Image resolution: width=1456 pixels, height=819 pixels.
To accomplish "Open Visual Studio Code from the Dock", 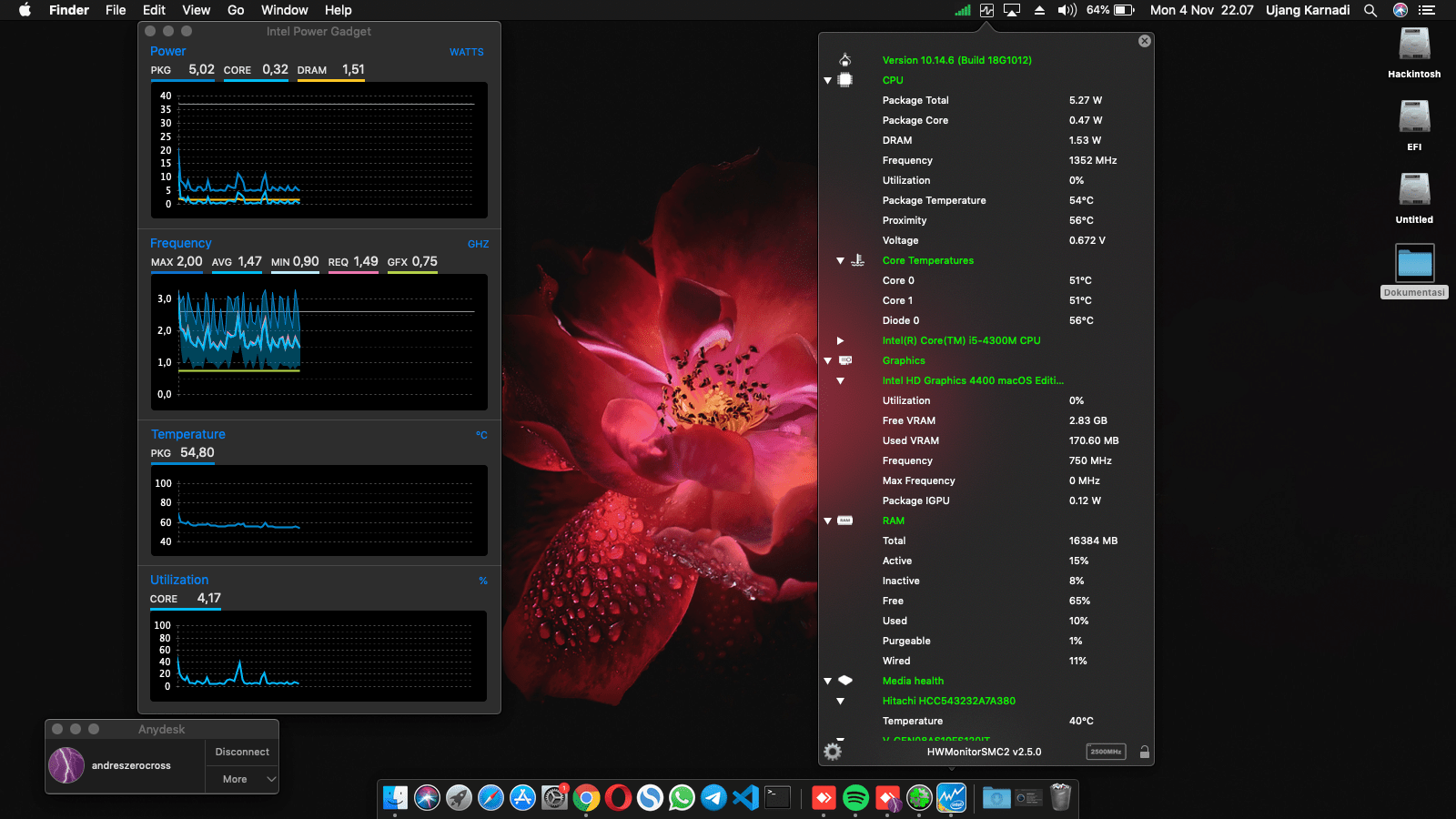I will pyautogui.click(x=746, y=797).
